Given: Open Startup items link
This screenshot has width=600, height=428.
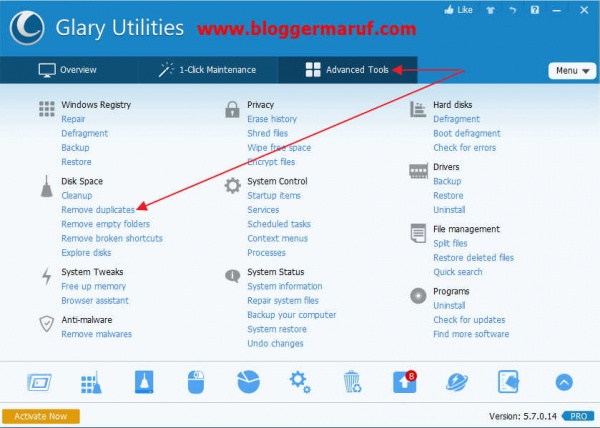Looking at the screenshot, I should [x=274, y=195].
